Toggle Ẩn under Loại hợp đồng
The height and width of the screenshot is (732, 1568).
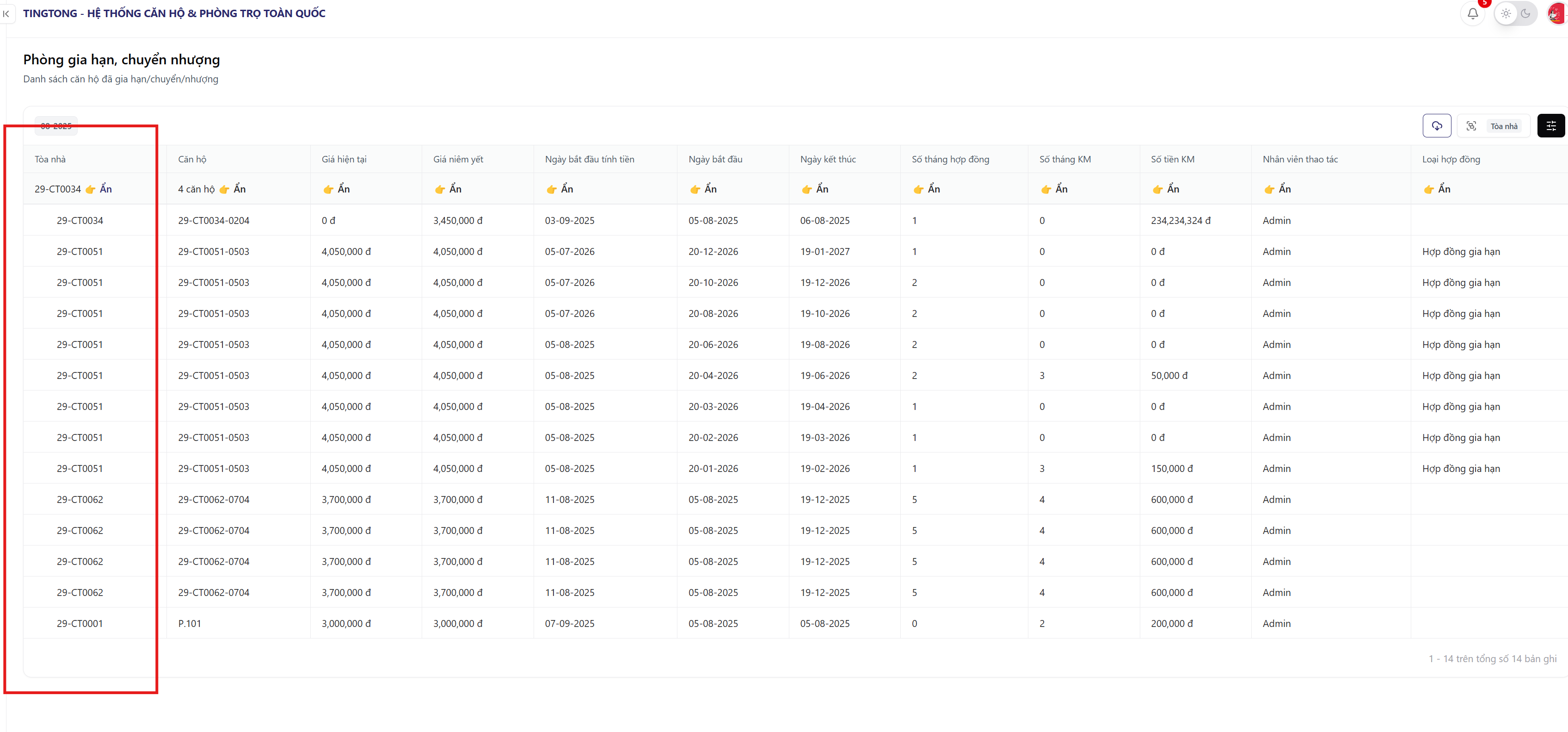(1444, 189)
